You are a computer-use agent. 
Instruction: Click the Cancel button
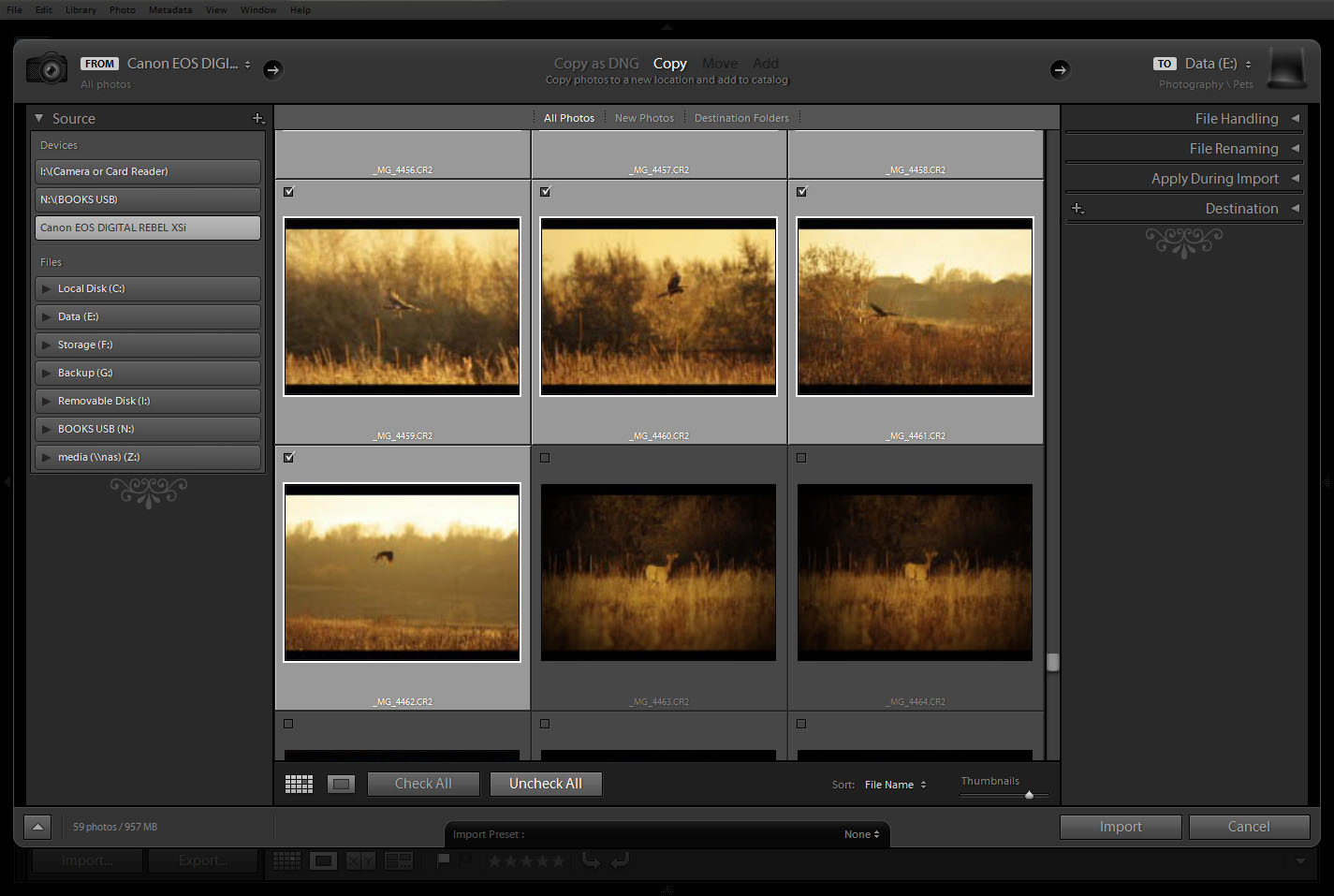[1249, 827]
